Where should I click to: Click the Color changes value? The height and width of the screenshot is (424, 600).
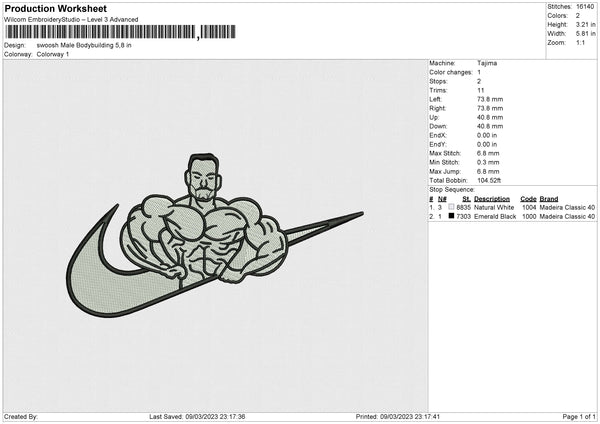pyautogui.click(x=479, y=72)
